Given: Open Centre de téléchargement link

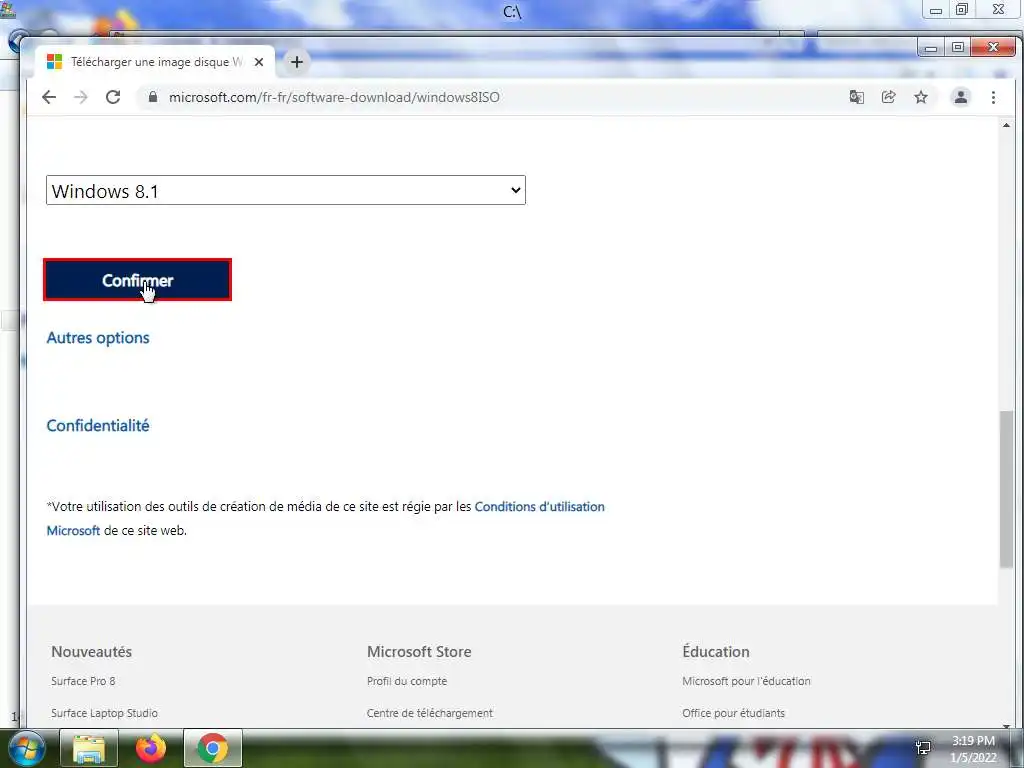Looking at the screenshot, I should click(430, 713).
